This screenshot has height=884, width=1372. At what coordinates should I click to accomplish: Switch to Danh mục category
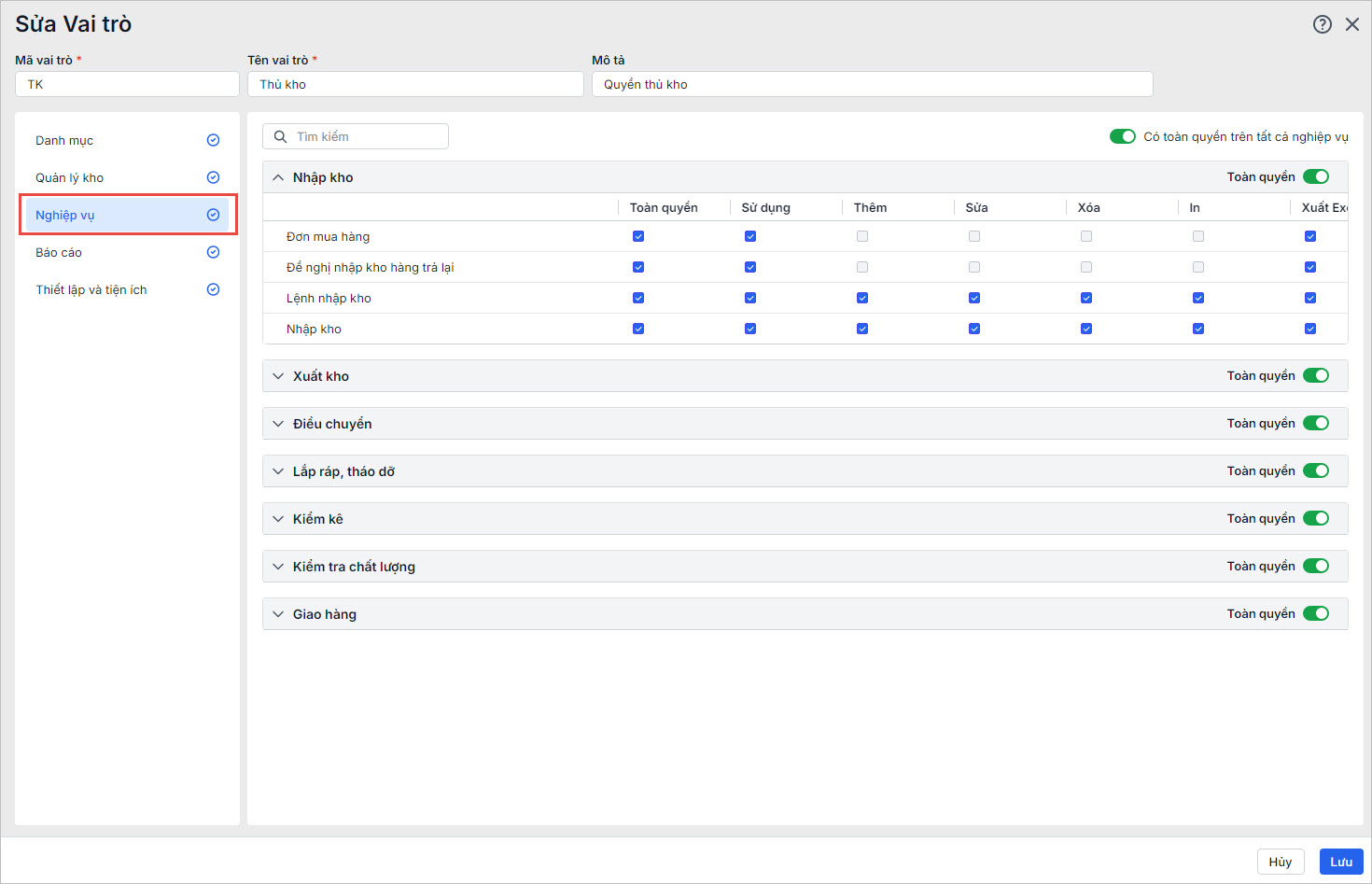tap(64, 140)
